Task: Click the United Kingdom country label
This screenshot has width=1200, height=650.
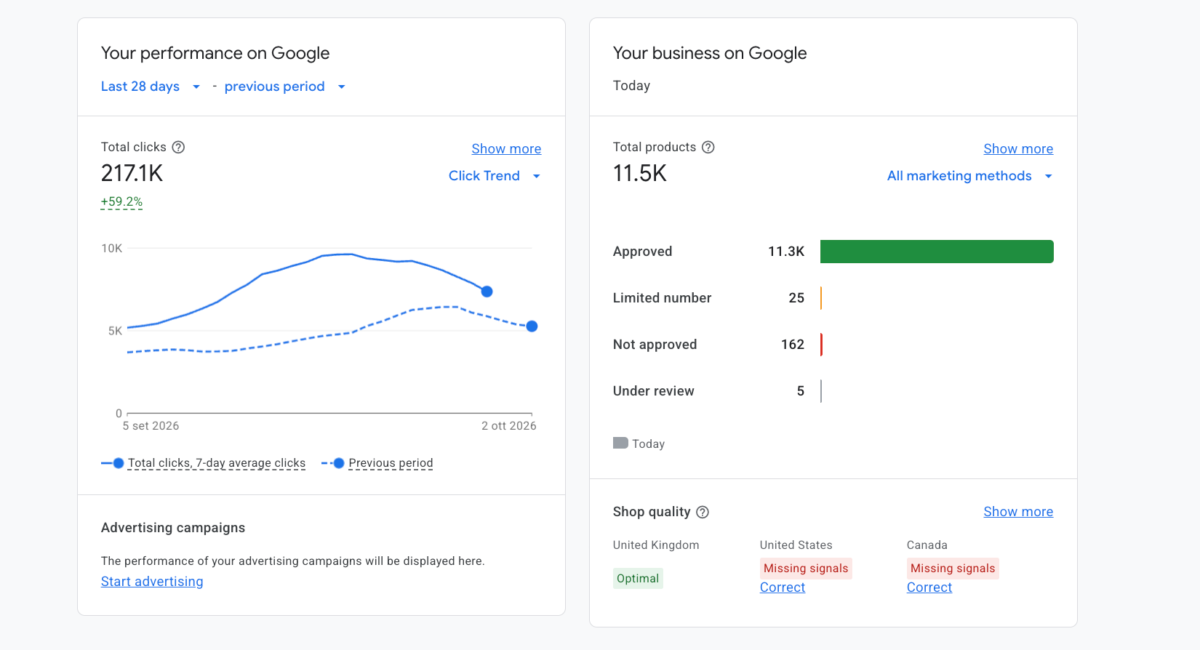Action: click(x=656, y=545)
